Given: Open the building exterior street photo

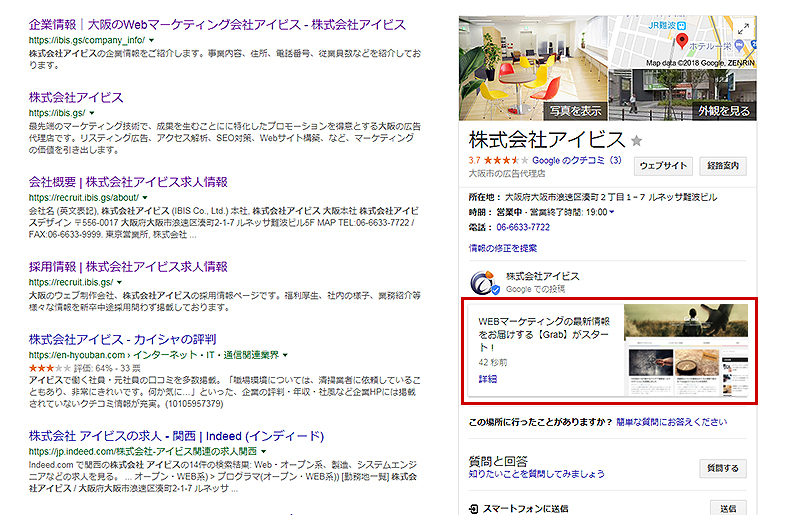Looking at the screenshot, I should pyautogui.click(x=683, y=95).
